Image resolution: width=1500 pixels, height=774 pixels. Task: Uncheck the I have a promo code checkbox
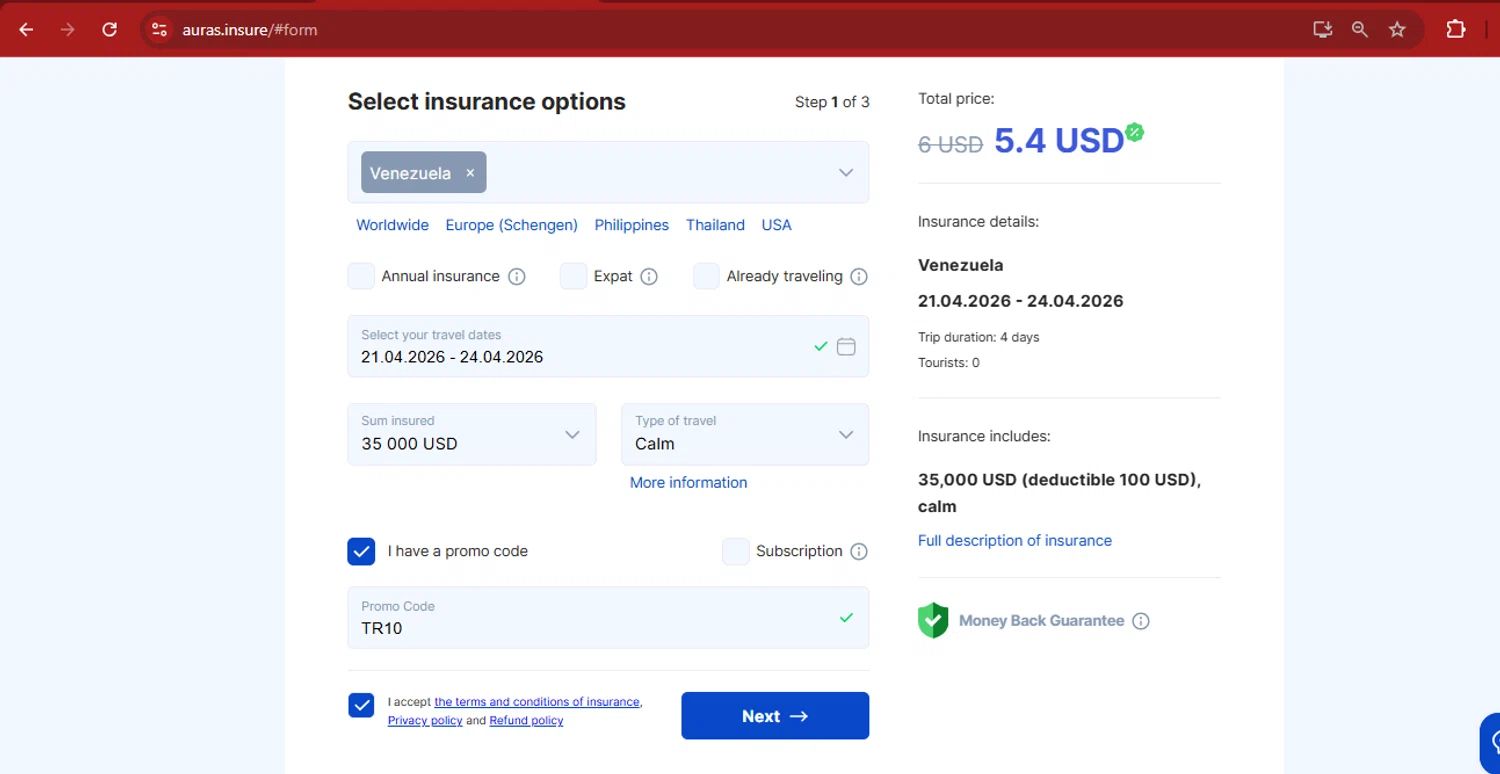point(361,551)
